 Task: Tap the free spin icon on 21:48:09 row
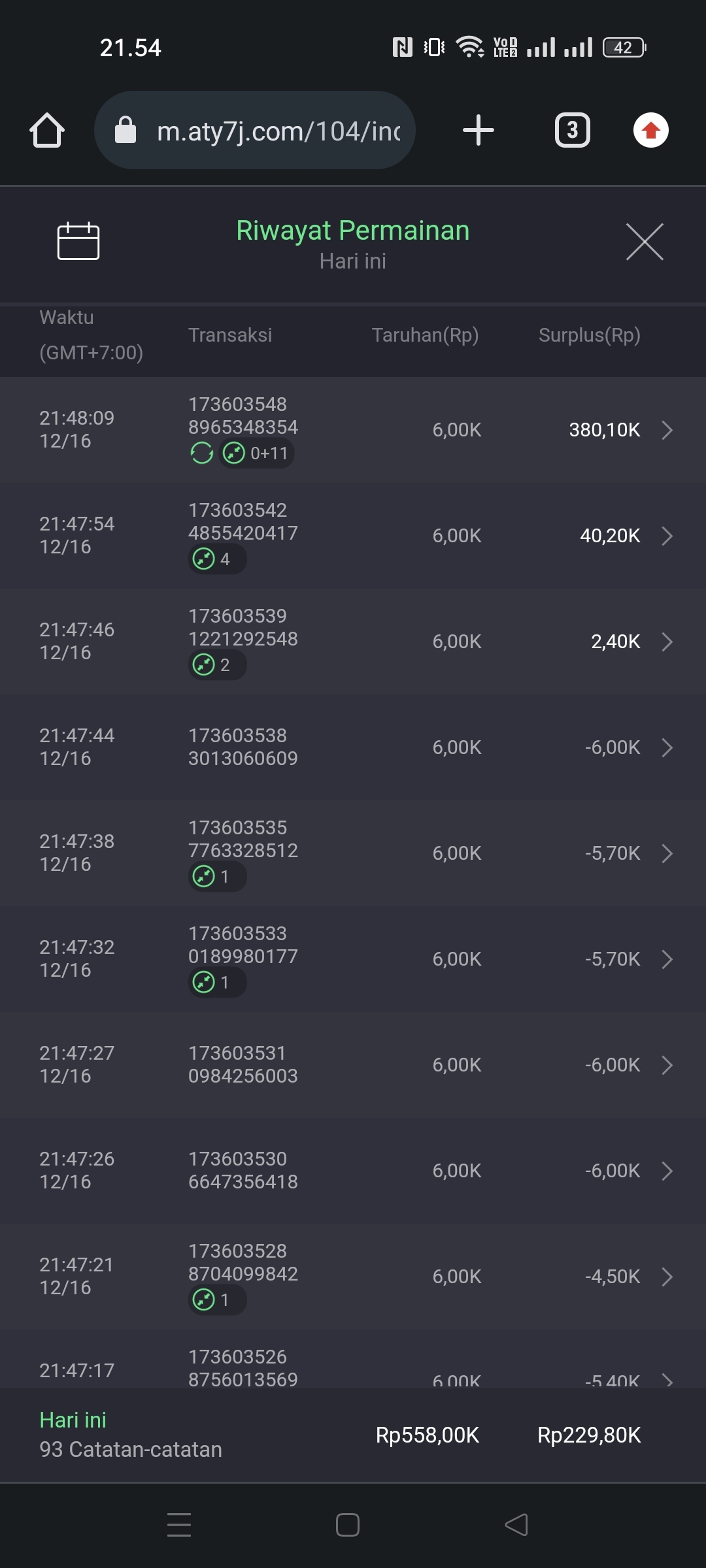pyautogui.click(x=201, y=453)
